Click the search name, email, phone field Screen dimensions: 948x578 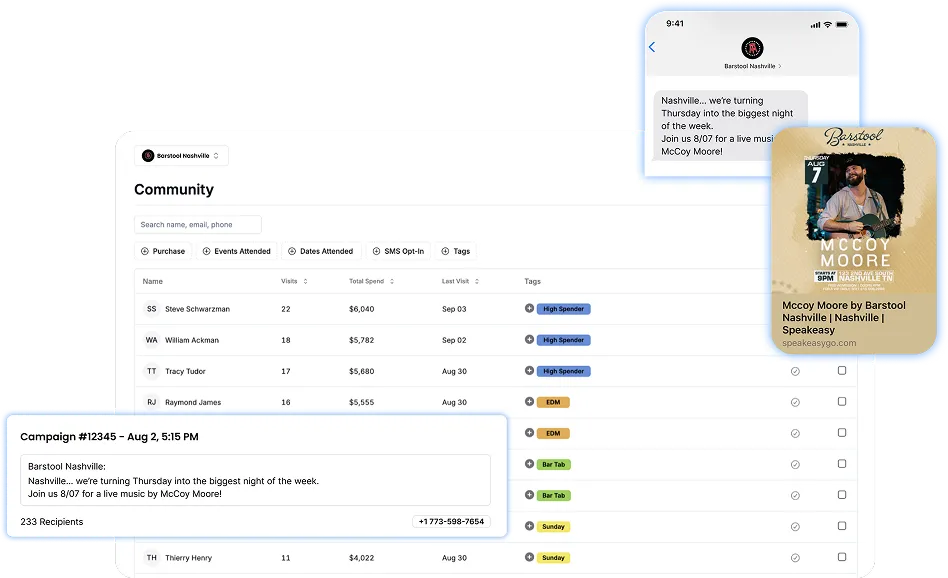[x=197, y=224]
